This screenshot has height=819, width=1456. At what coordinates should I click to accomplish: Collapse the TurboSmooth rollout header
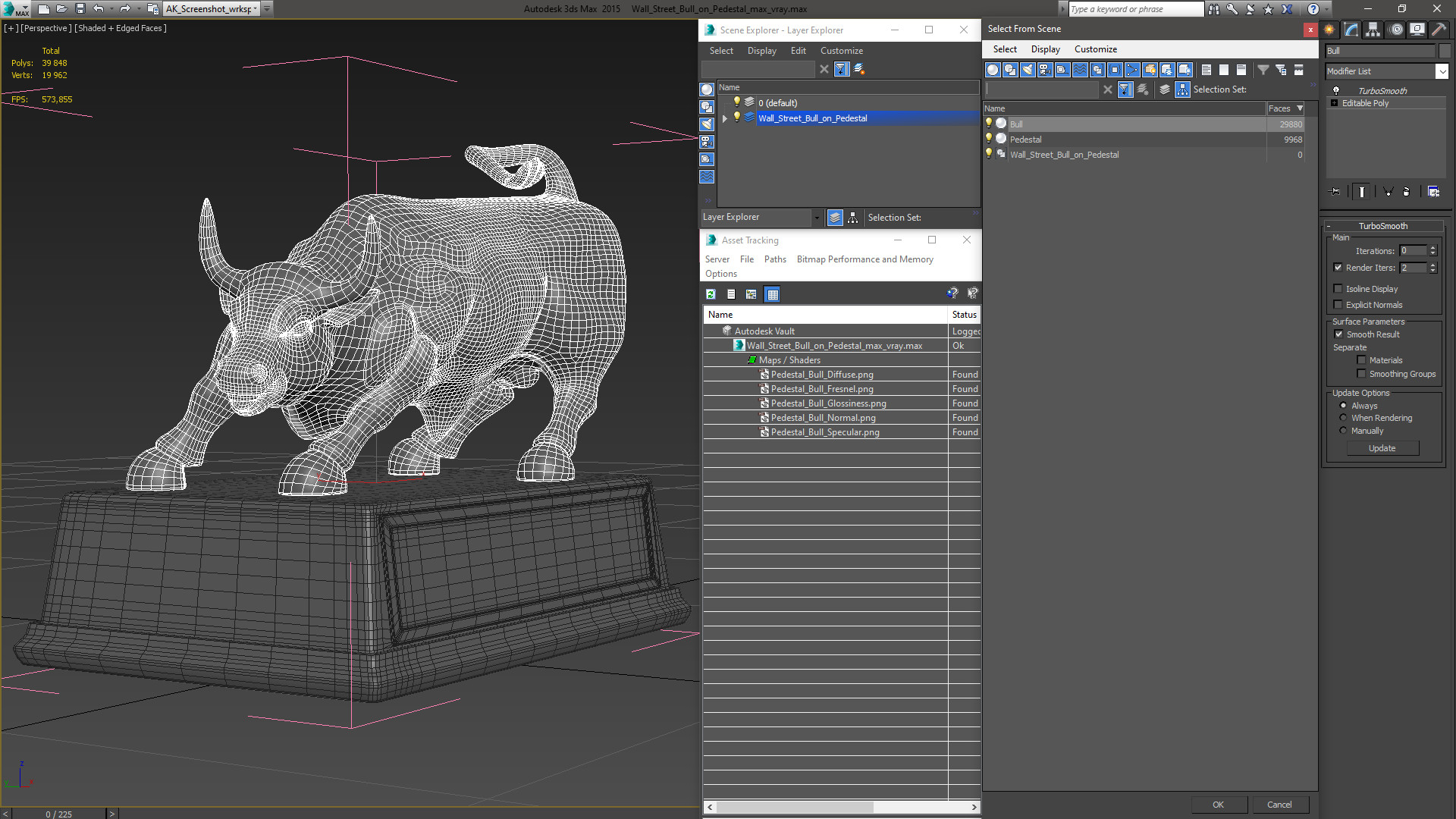[1382, 226]
